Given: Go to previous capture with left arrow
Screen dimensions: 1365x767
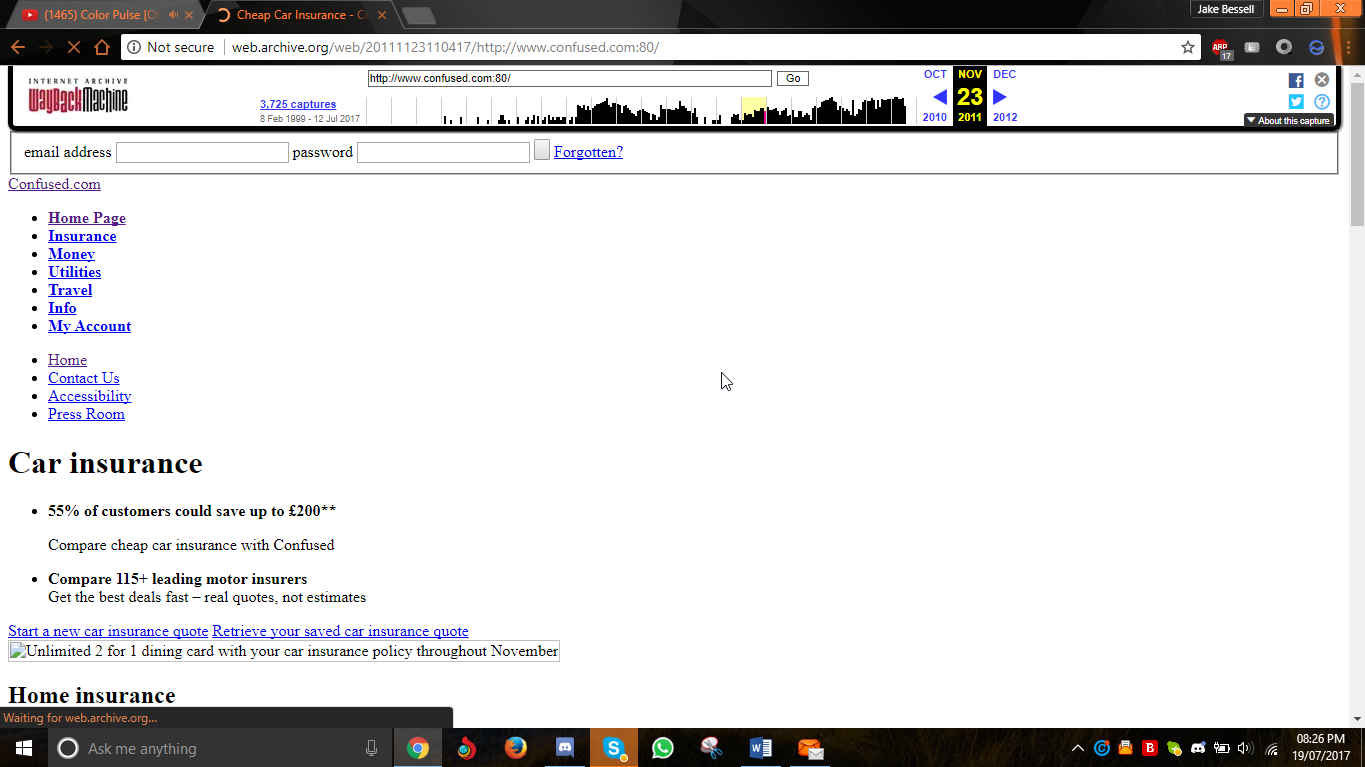Looking at the screenshot, I should [940, 97].
